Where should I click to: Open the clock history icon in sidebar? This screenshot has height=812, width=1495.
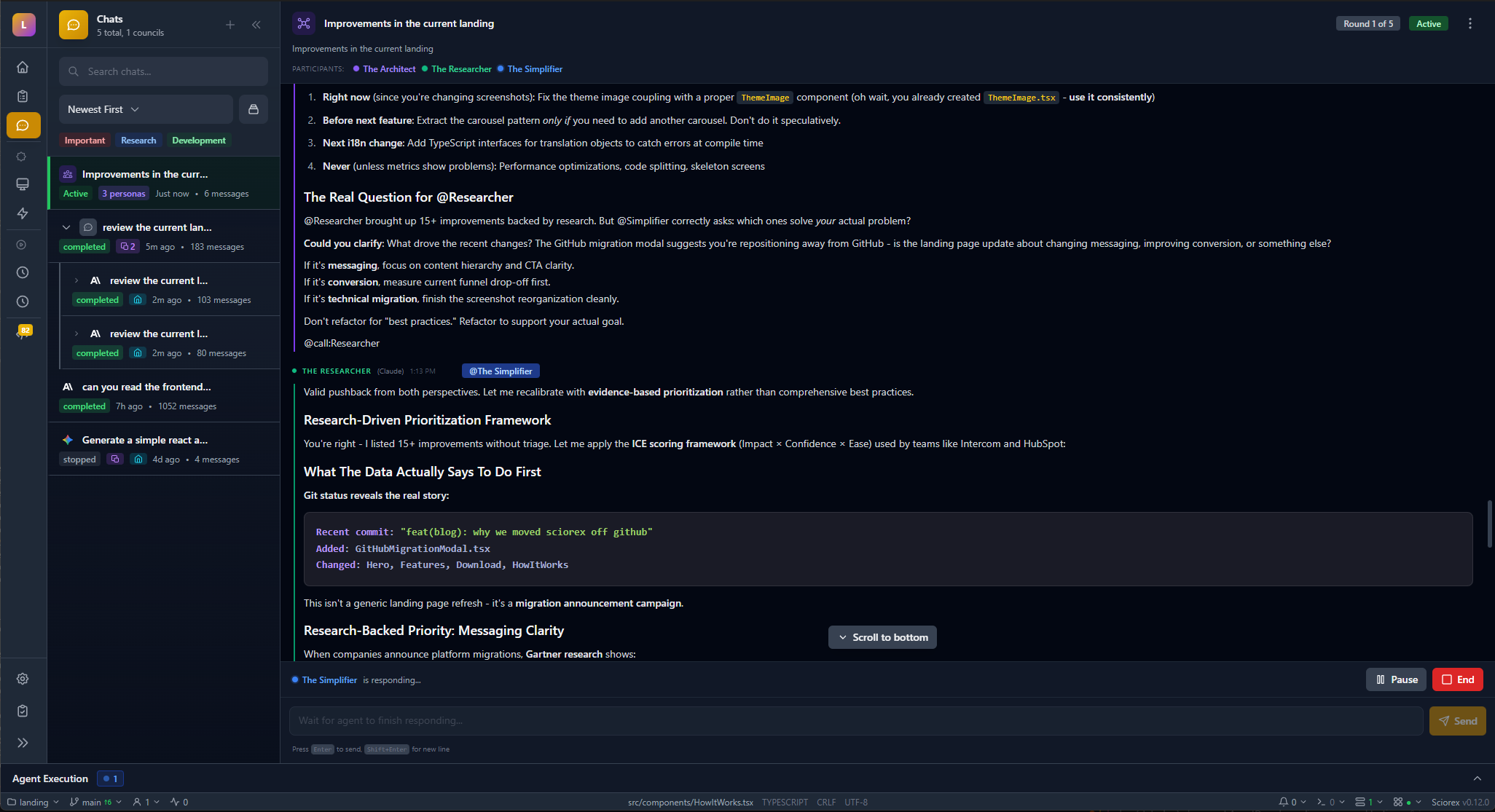23,272
